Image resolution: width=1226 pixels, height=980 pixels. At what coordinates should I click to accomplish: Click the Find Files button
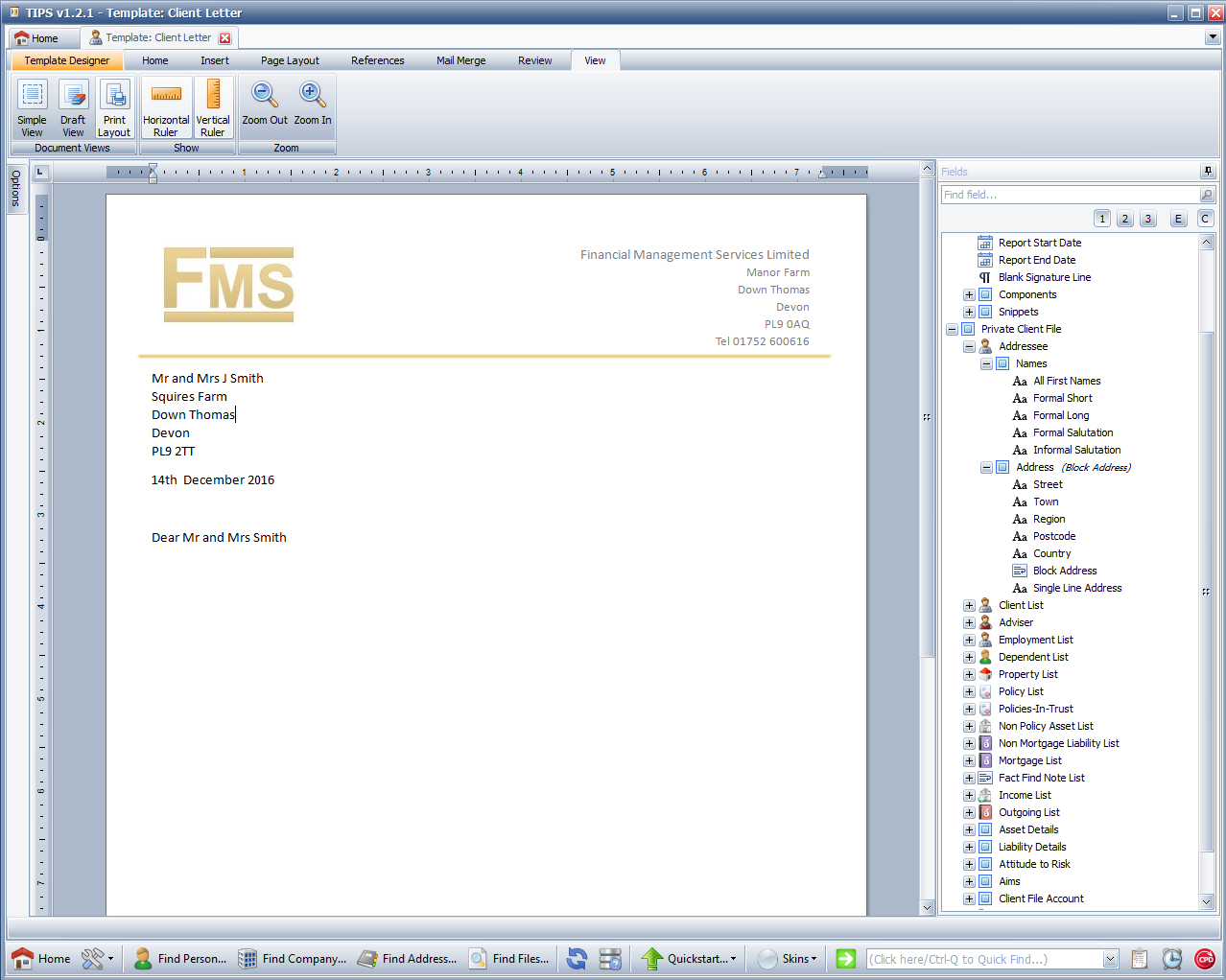point(508,958)
